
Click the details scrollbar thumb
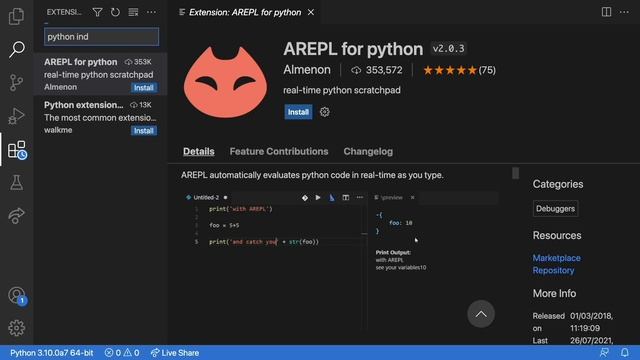coord(516,173)
